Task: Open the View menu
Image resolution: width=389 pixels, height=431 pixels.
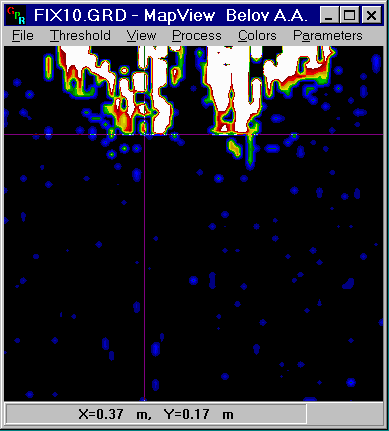Action: click(141, 36)
